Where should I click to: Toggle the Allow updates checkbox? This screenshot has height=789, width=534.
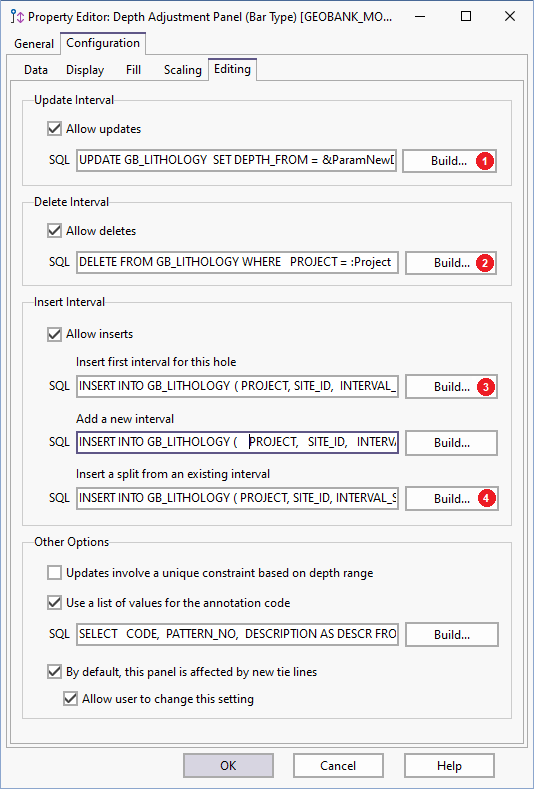[x=54, y=129]
